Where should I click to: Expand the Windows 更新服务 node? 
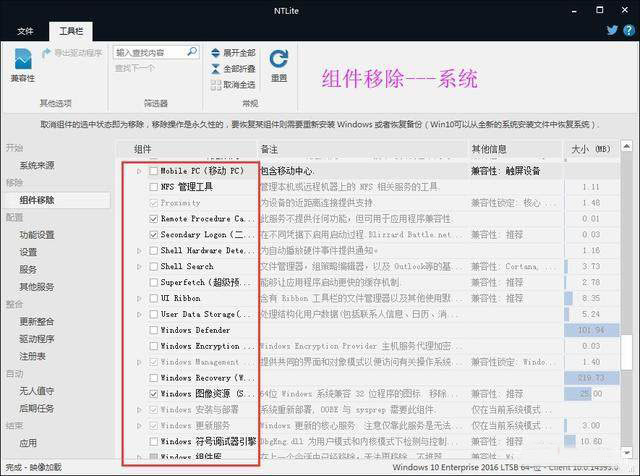click(139, 426)
